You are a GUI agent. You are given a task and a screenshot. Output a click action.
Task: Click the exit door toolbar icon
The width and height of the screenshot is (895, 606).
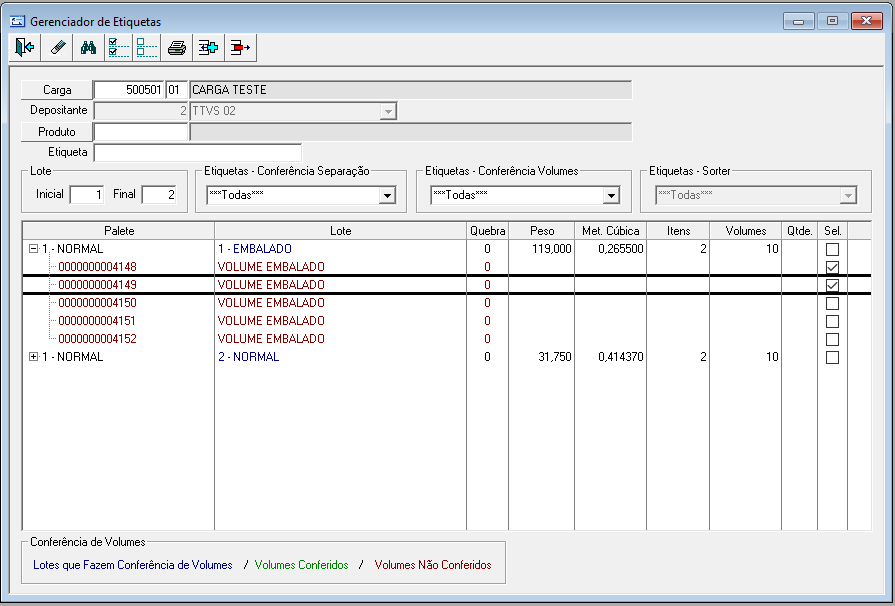click(x=25, y=47)
